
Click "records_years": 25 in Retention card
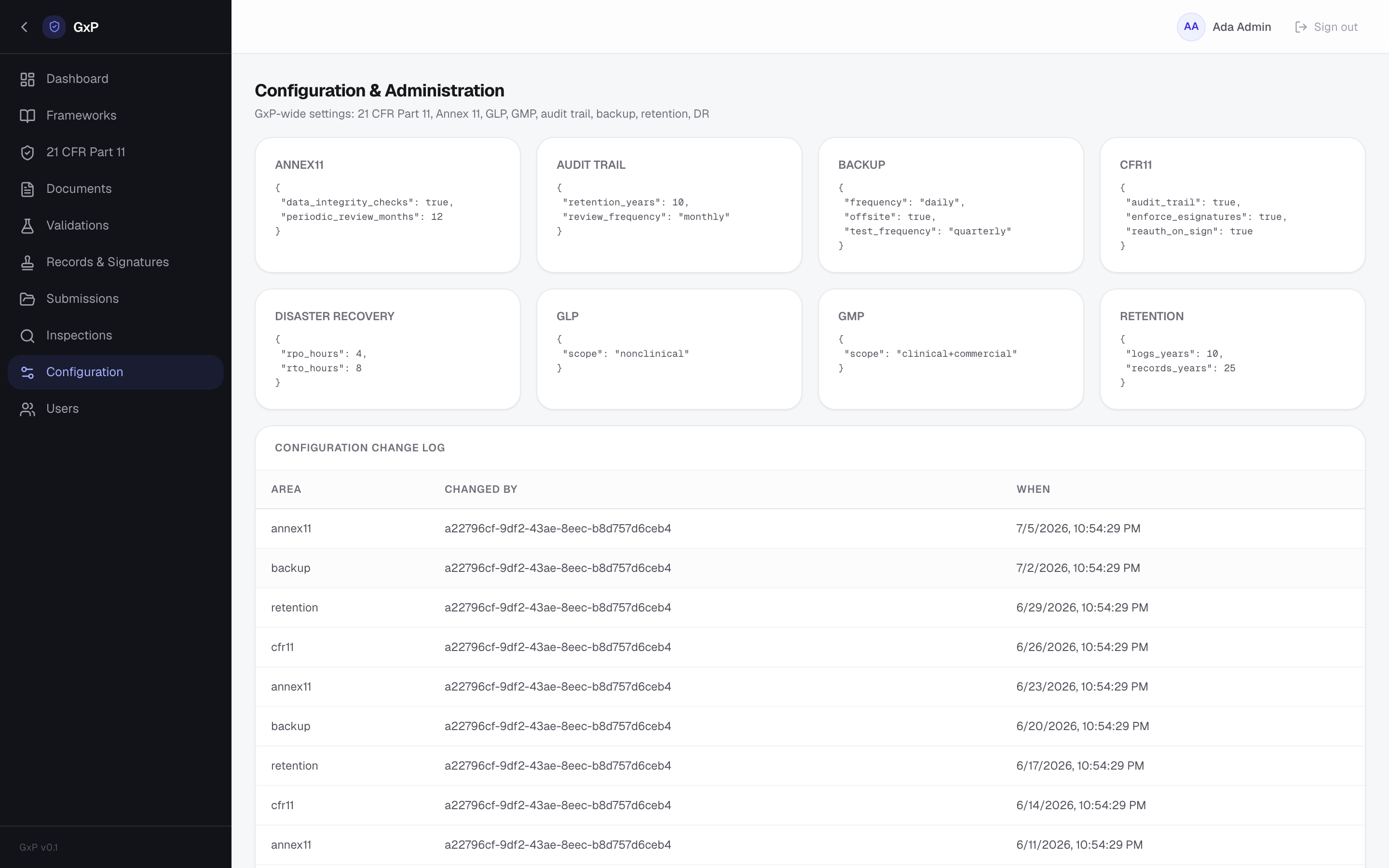click(x=1180, y=368)
